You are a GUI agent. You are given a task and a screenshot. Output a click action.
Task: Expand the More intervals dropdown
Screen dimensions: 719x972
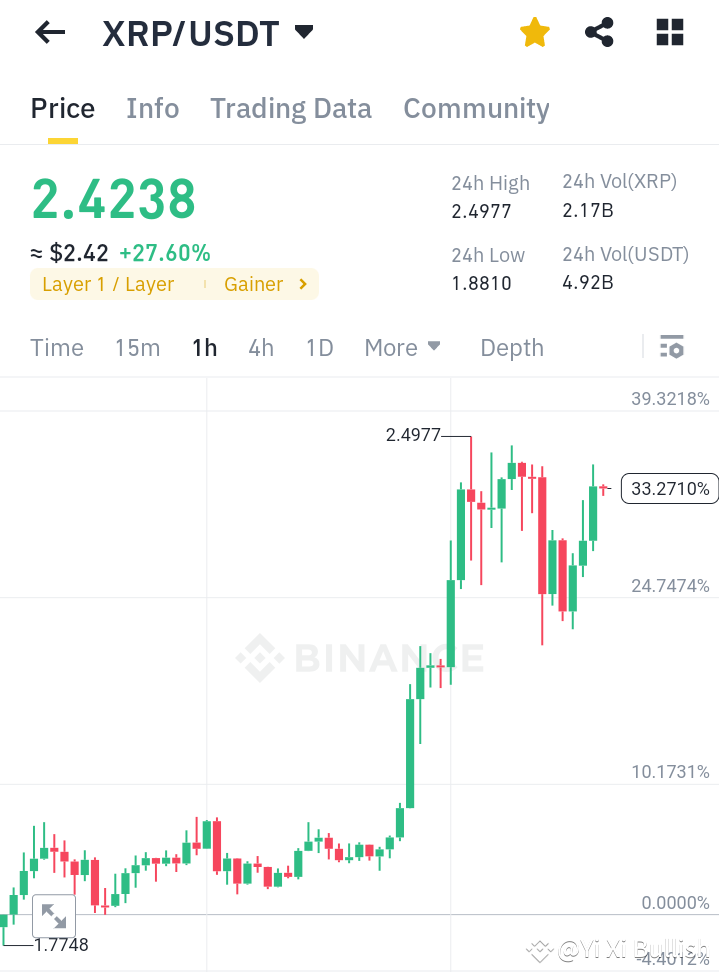pyautogui.click(x=402, y=347)
